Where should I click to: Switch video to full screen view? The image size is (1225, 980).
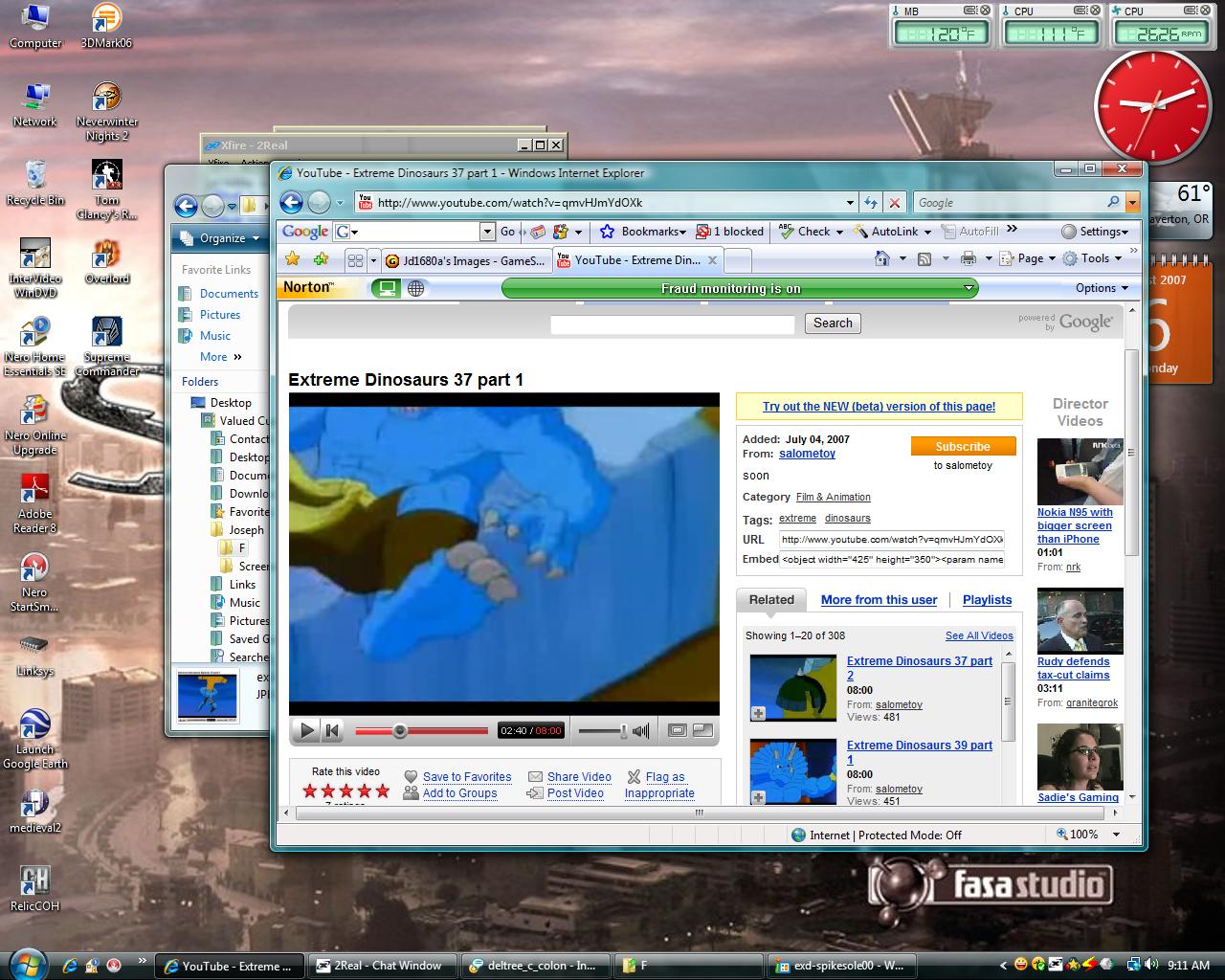[x=702, y=730]
